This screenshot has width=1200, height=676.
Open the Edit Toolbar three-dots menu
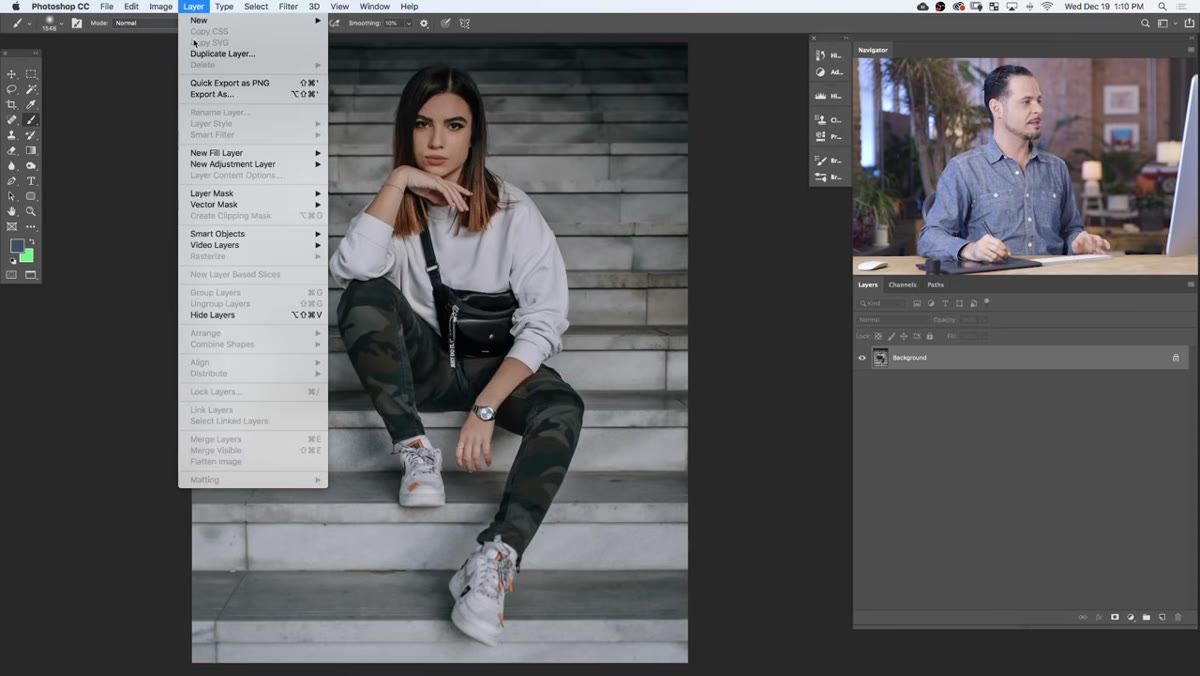(x=31, y=227)
